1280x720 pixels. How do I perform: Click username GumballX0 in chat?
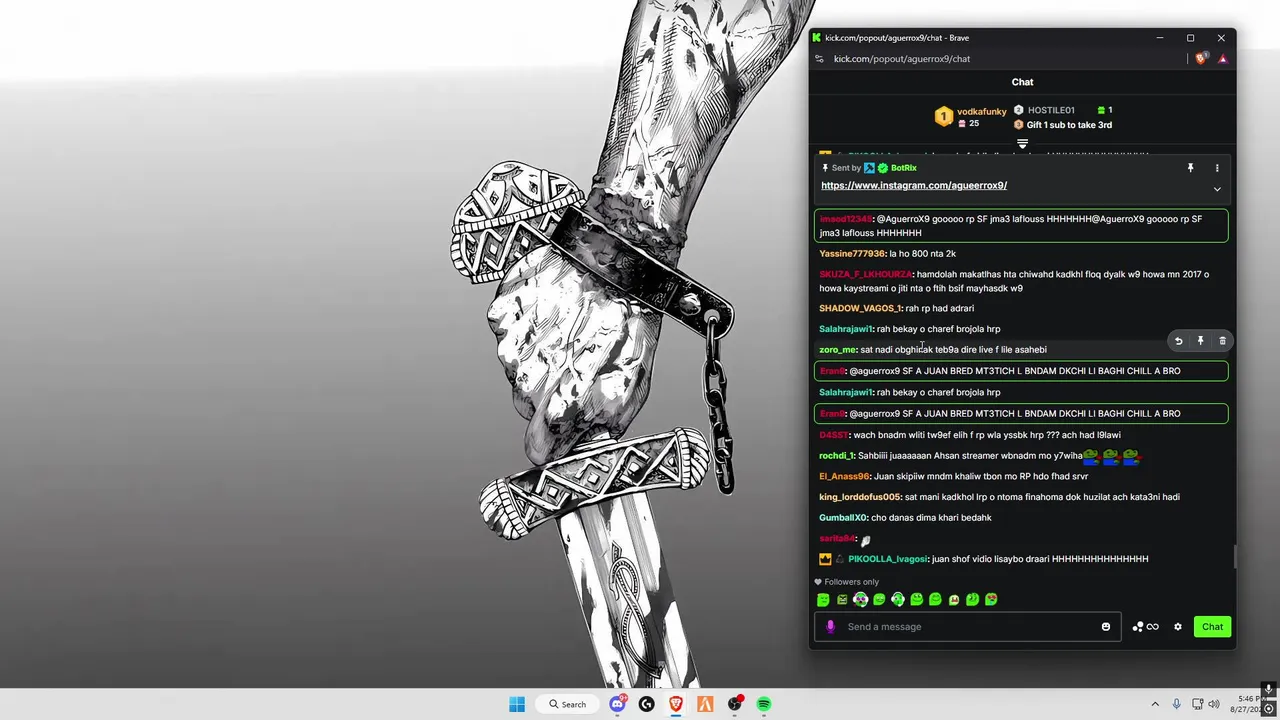843,518
